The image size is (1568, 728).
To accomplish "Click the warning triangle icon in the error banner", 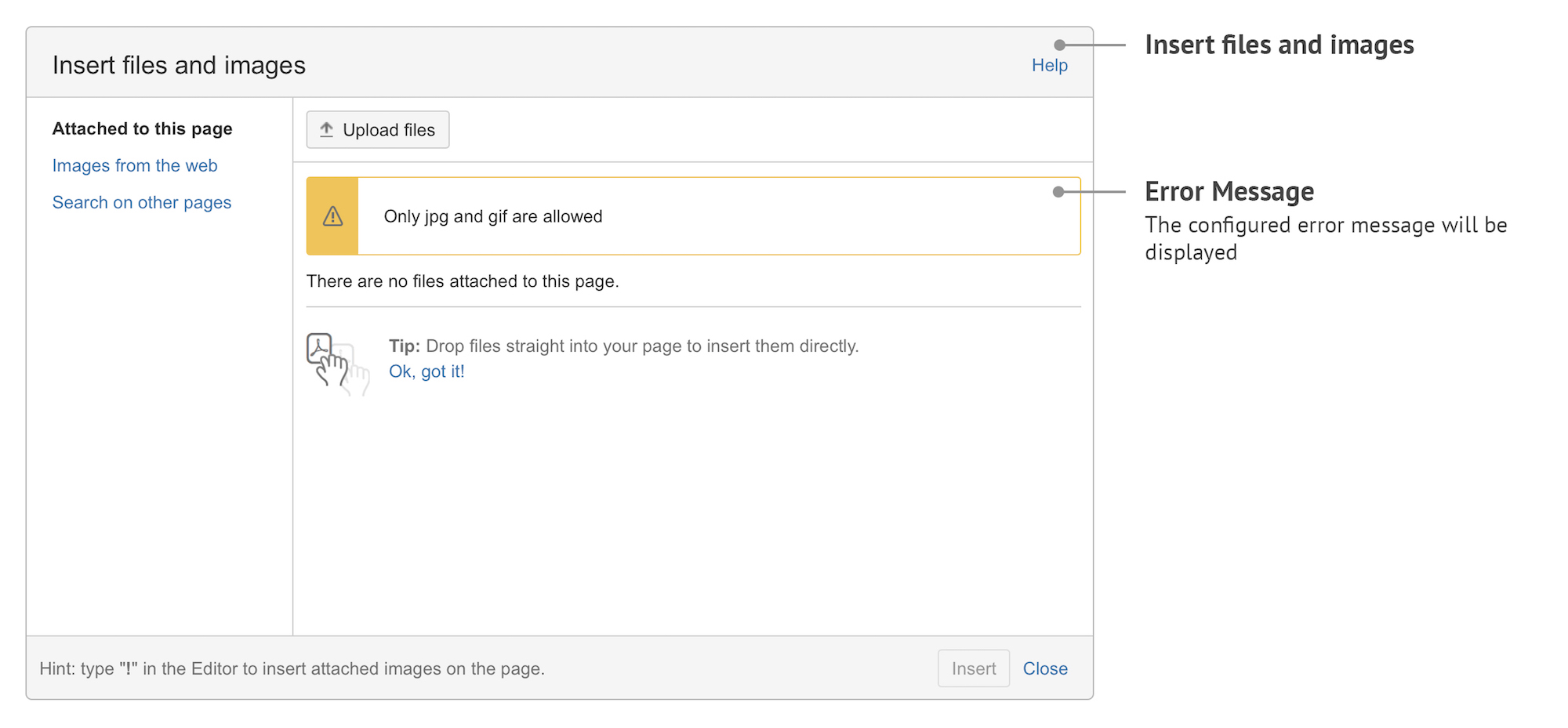I will click(x=332, y=216).
